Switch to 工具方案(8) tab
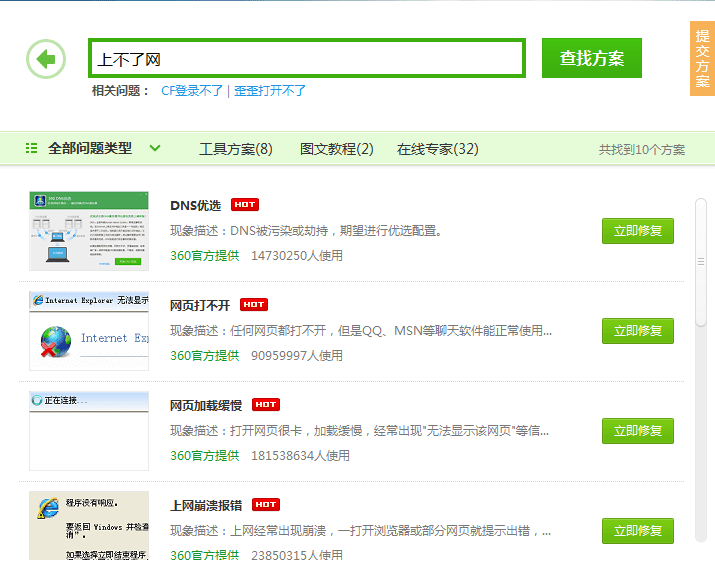 [x=236, y=149]
